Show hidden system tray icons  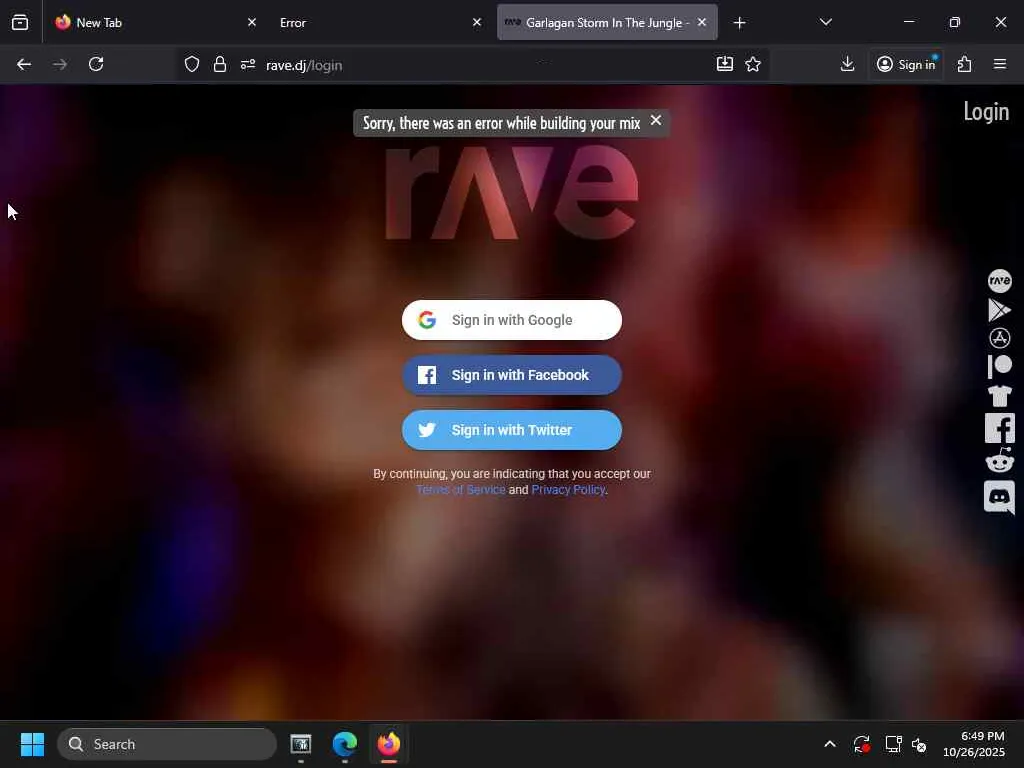pos(829,744)
